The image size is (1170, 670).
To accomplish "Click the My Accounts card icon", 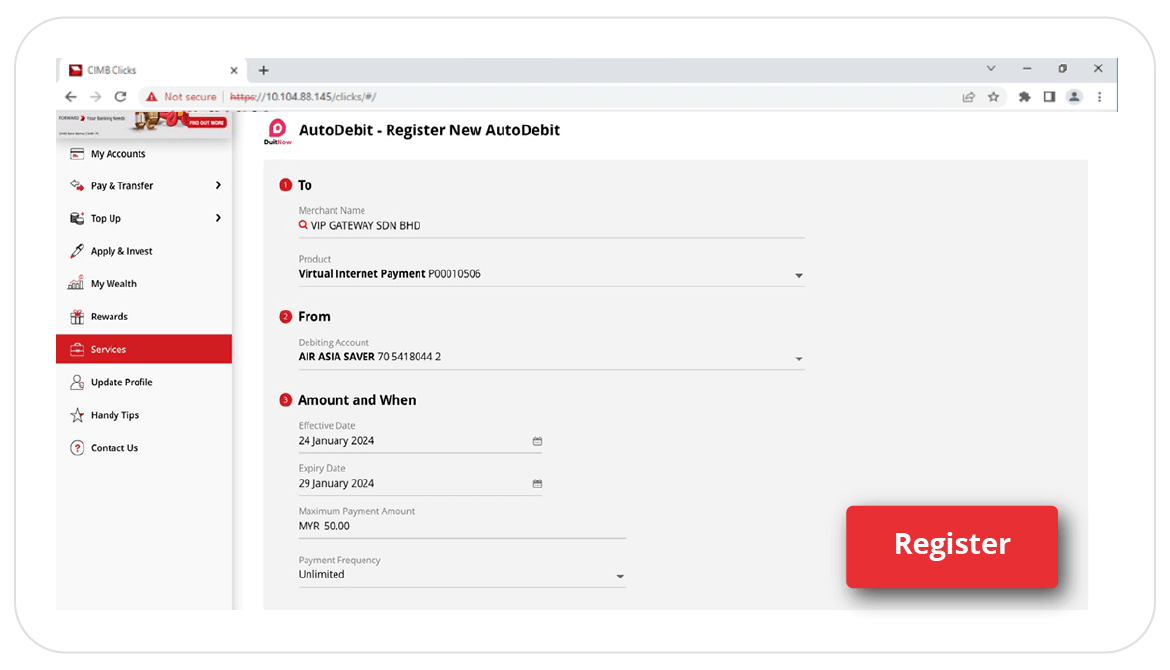I will 76,154.
